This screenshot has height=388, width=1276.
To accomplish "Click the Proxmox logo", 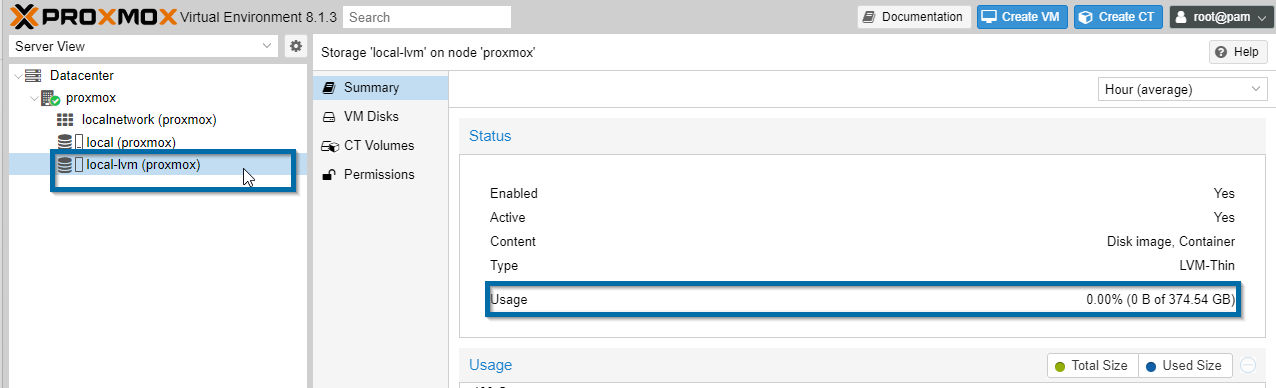I will (92, 16).
